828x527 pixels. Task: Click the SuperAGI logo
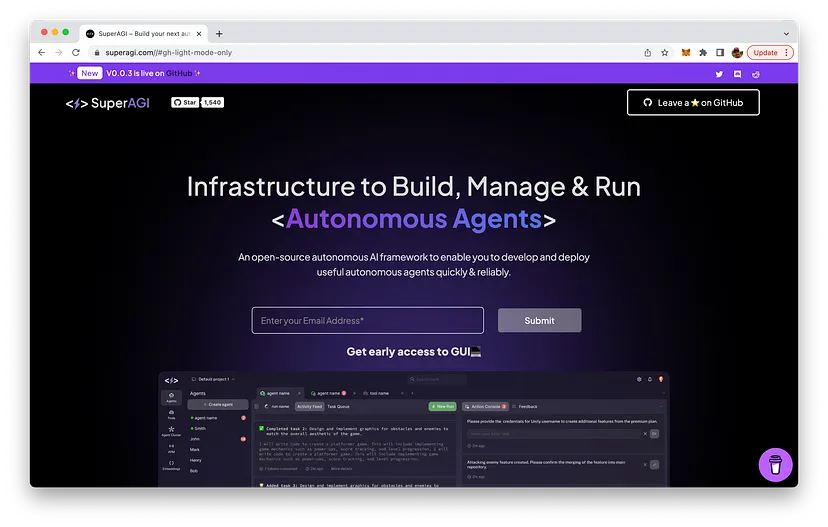[107, 103]
